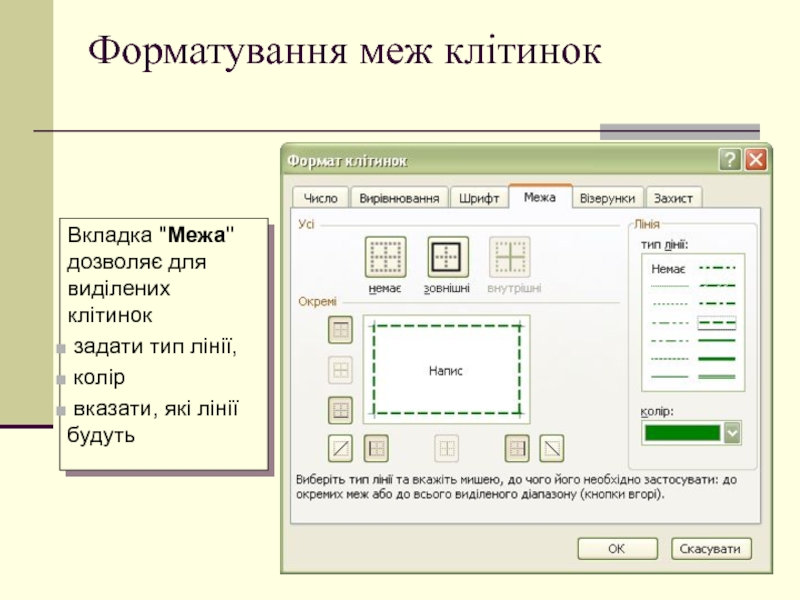This screenshot has height=600, width=800.
Task: Pick the double line style
Action: click(x=717, y=377)
